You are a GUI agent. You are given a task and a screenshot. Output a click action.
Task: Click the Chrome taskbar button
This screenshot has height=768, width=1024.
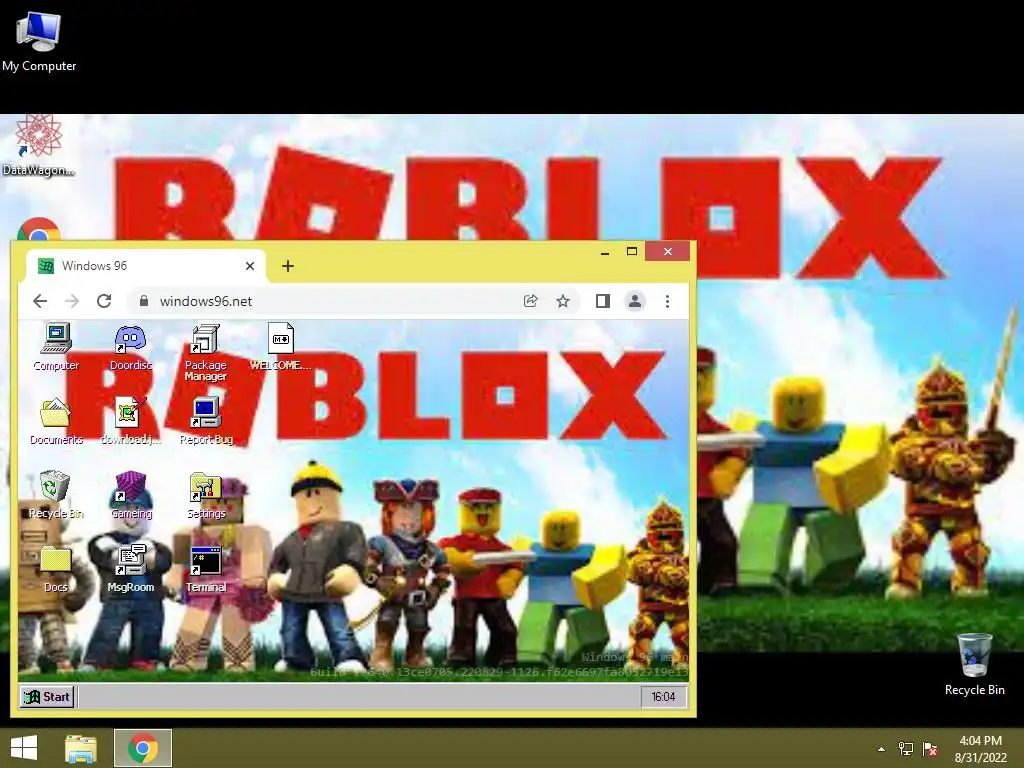(142, 748)
